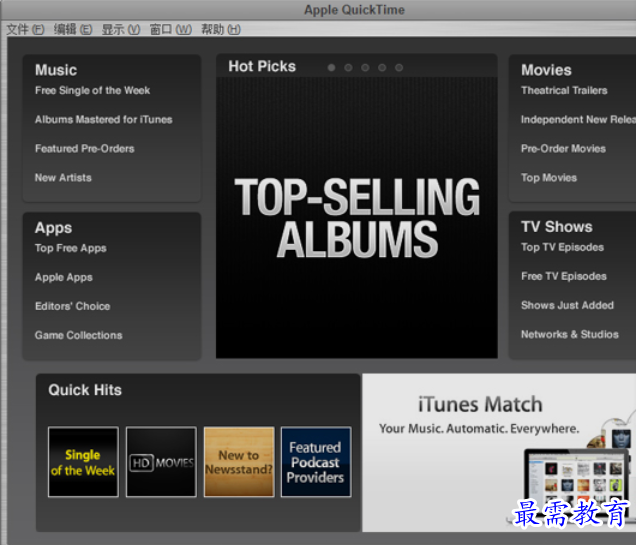Open Featured Pre-Orders in Music
Screen dimensions: 636x545
tap(84, 149)
